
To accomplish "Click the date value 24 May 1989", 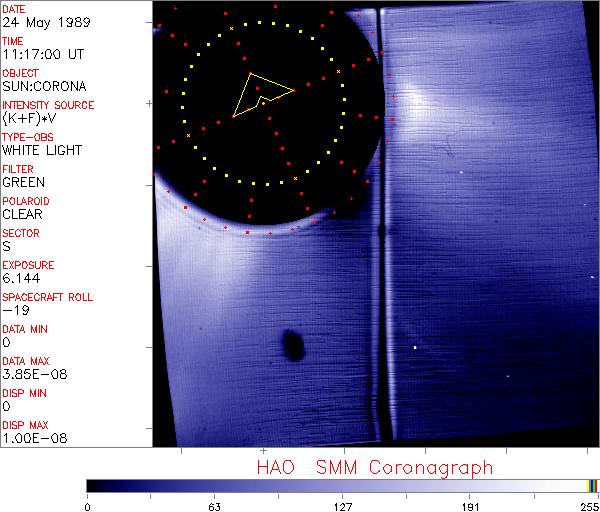I will (x=40, y=22).
